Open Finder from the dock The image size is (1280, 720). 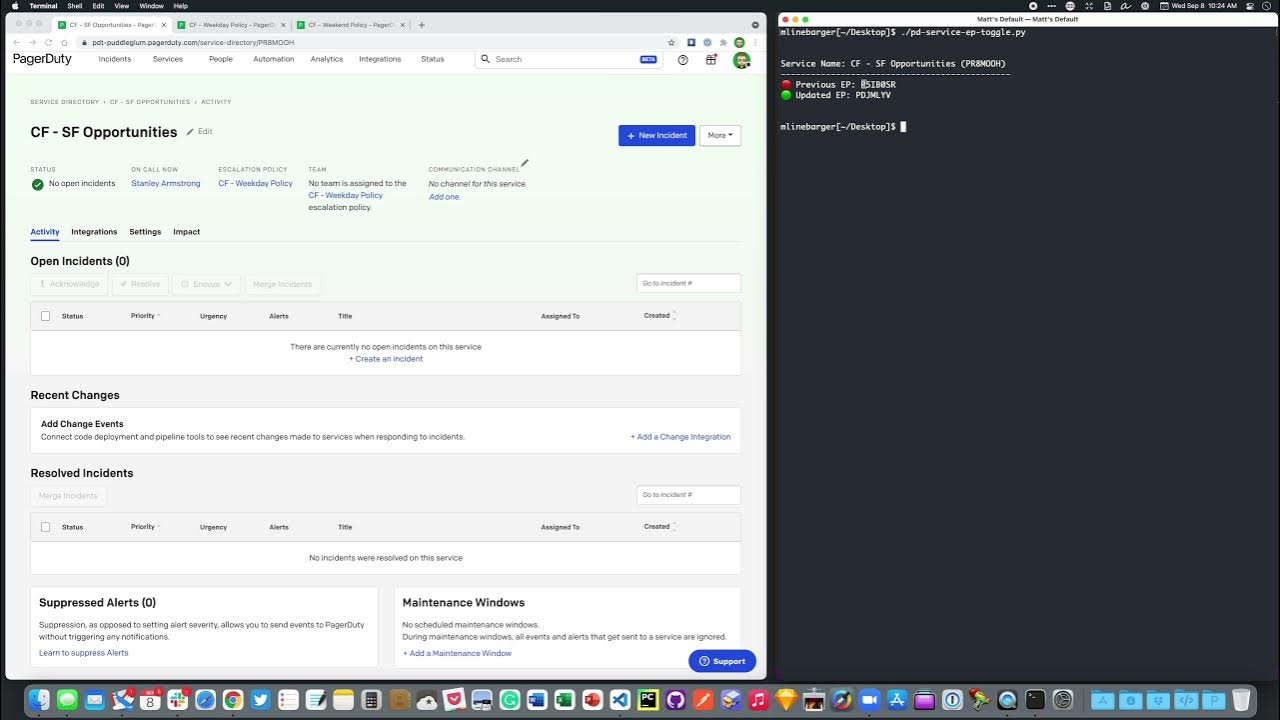tap(40, 700)
